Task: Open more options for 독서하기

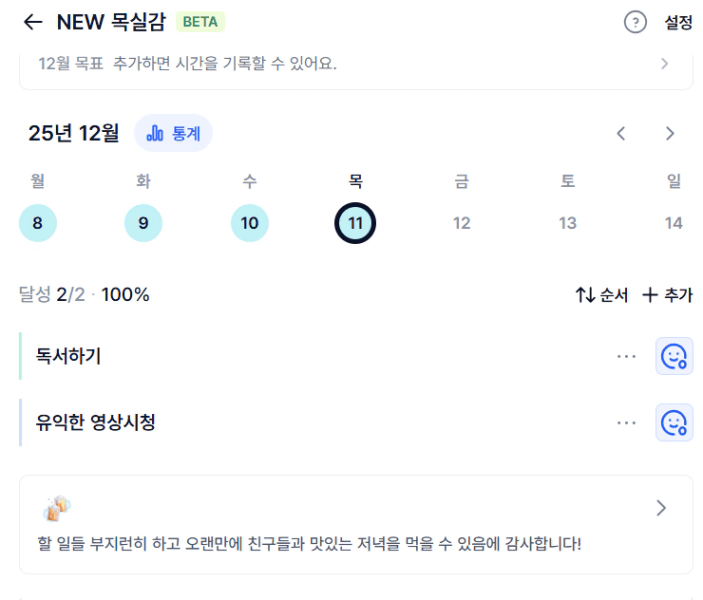Action: click(x=627, y=356)
